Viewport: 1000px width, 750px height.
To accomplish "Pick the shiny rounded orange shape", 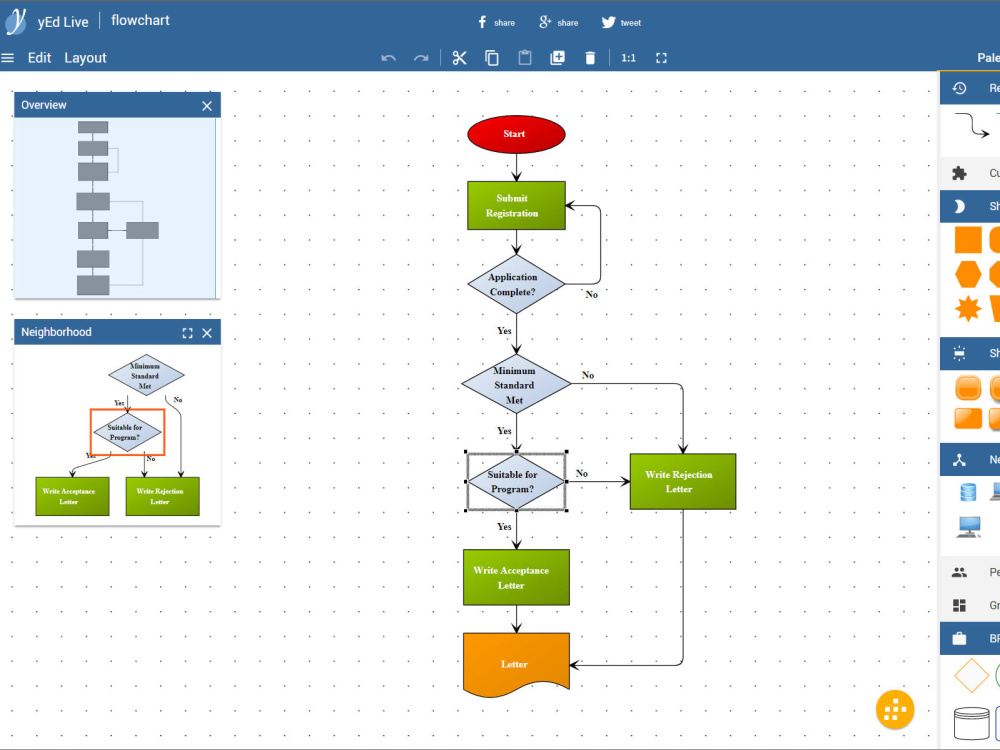I will click(968, 387).
